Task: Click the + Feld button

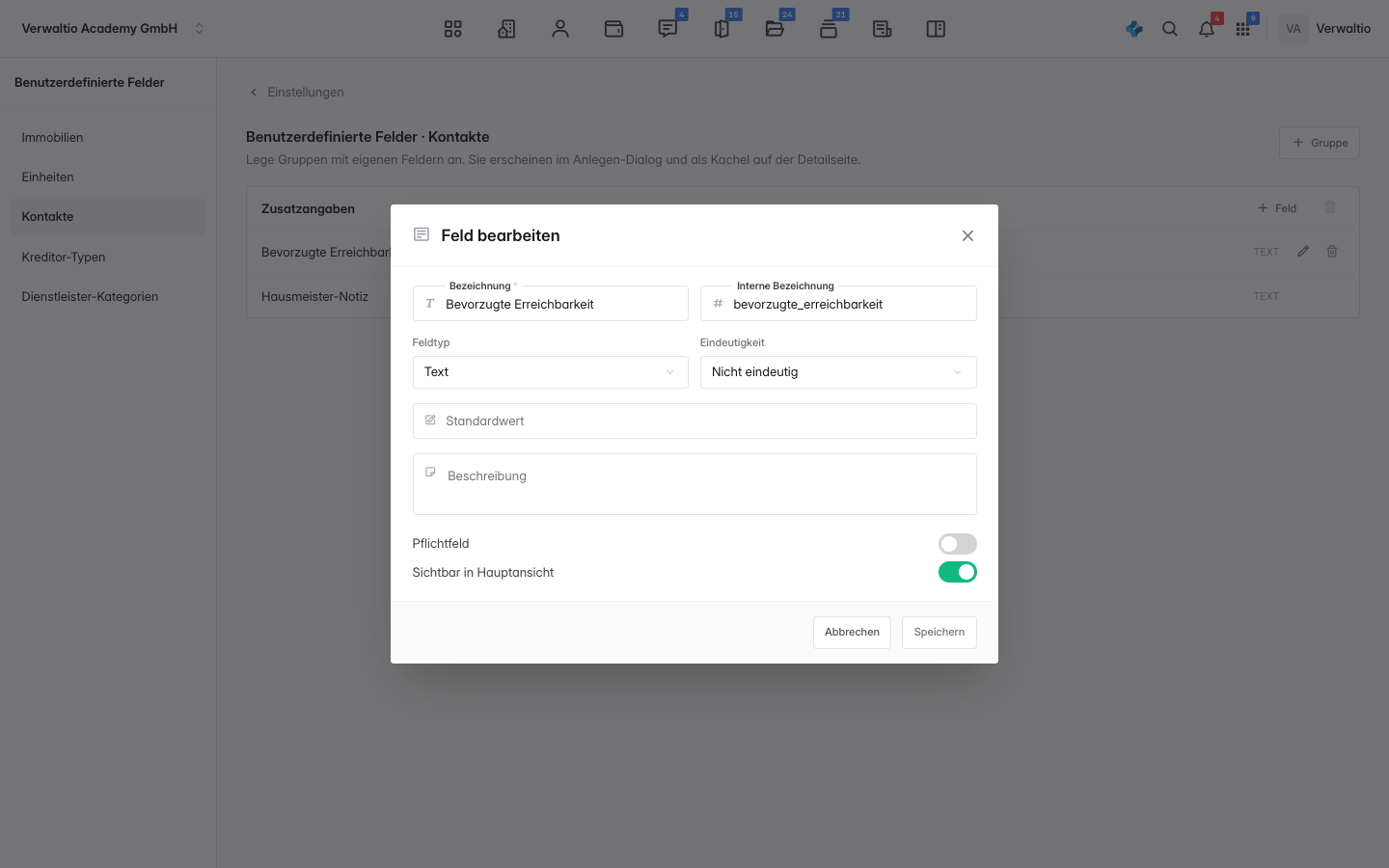Action: [x=1277, y=208]
